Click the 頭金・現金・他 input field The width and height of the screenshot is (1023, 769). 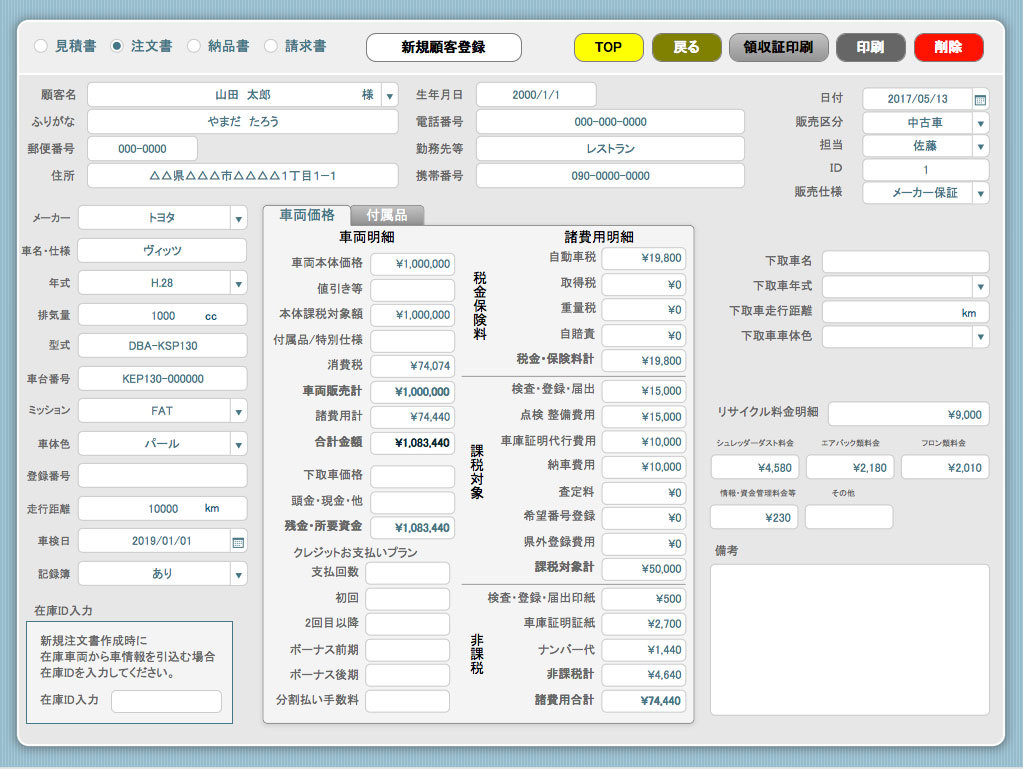412,502
